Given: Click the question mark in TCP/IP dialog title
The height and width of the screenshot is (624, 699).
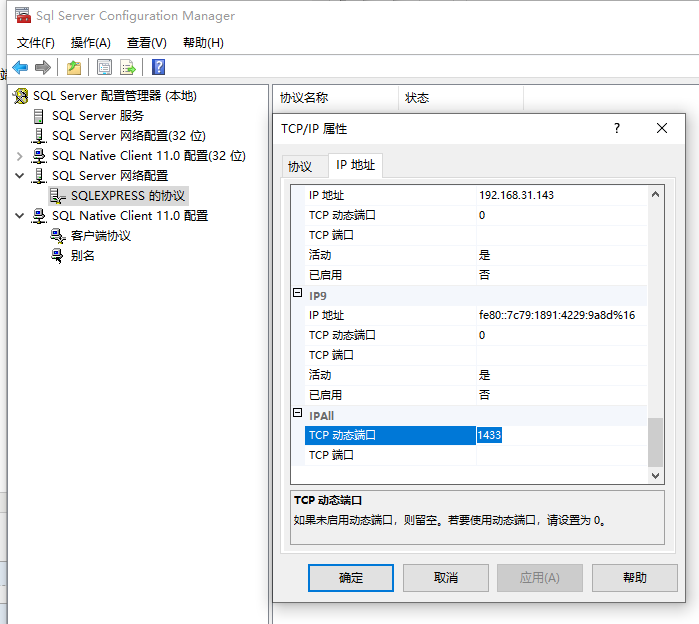Looking at the screenshot, I should tap(617, 128).
